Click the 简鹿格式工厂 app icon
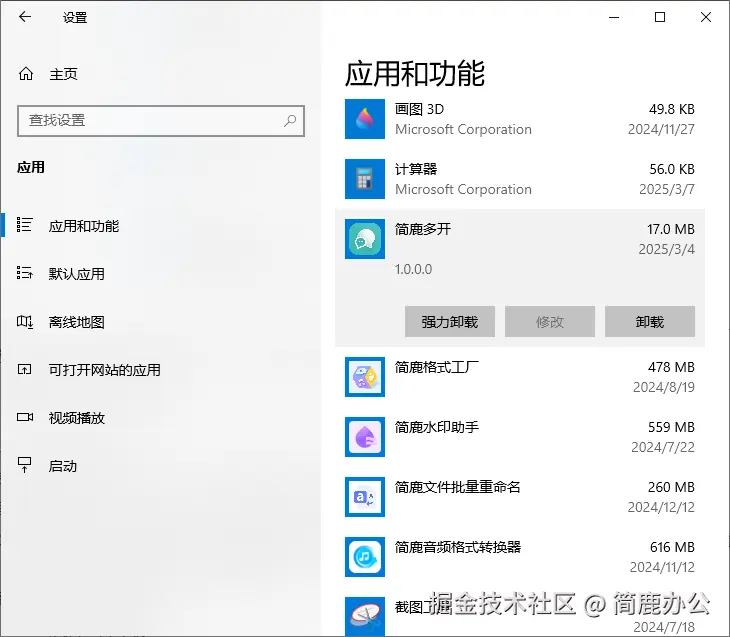This screenshot has height=637, width=730. click(x=365, y=377)
